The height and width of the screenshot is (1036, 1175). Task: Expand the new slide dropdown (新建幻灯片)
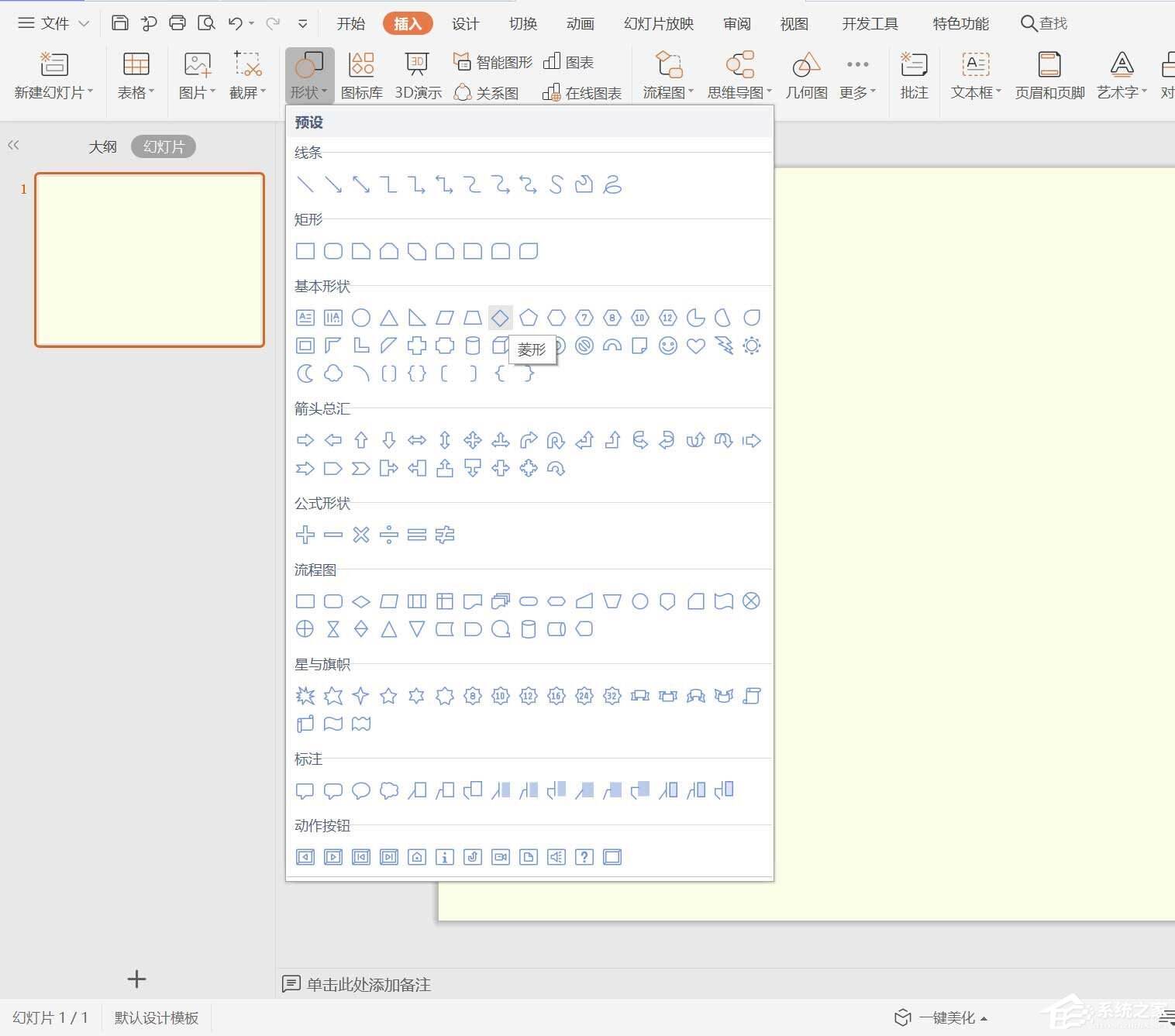[54, 92]
